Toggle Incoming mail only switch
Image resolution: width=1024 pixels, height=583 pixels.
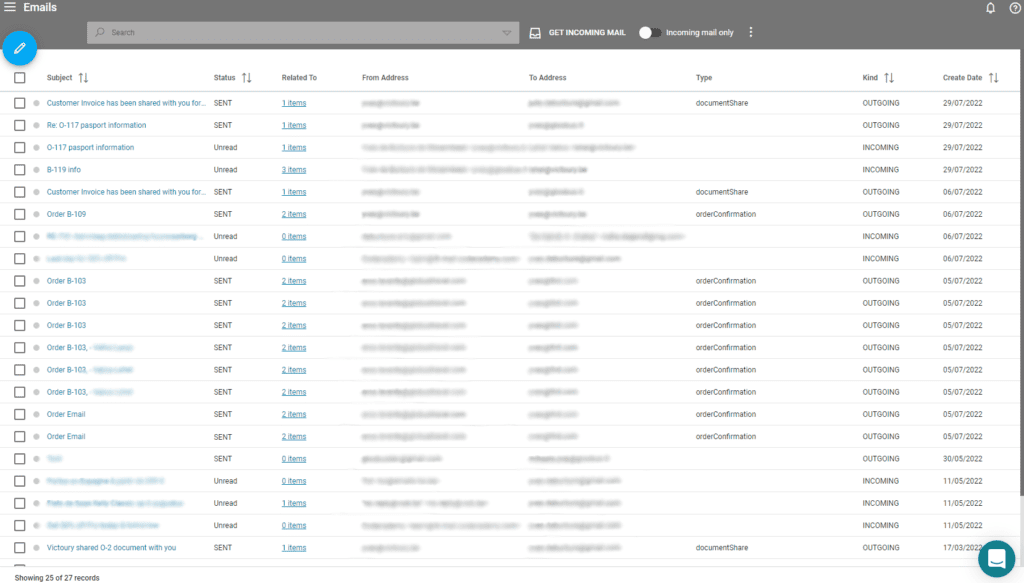coord(649,33)
